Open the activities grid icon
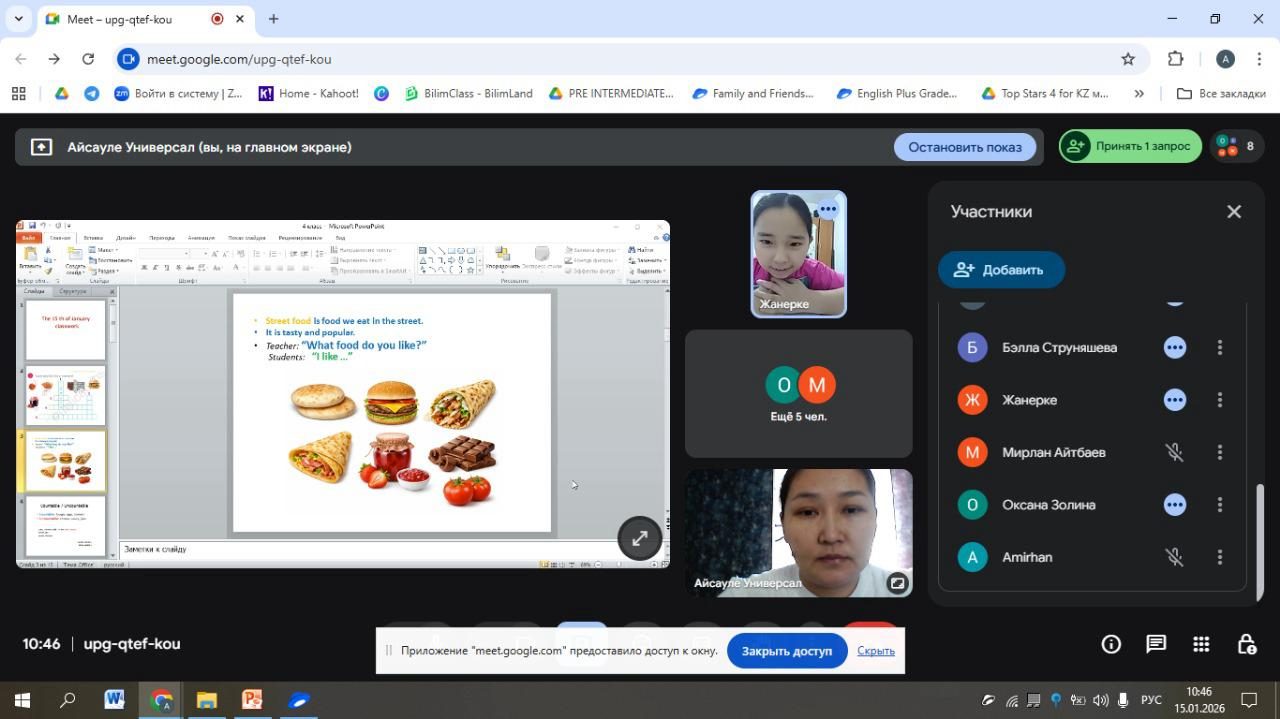The height and width of the screenshot is (719, 1280). point(1201,644)
